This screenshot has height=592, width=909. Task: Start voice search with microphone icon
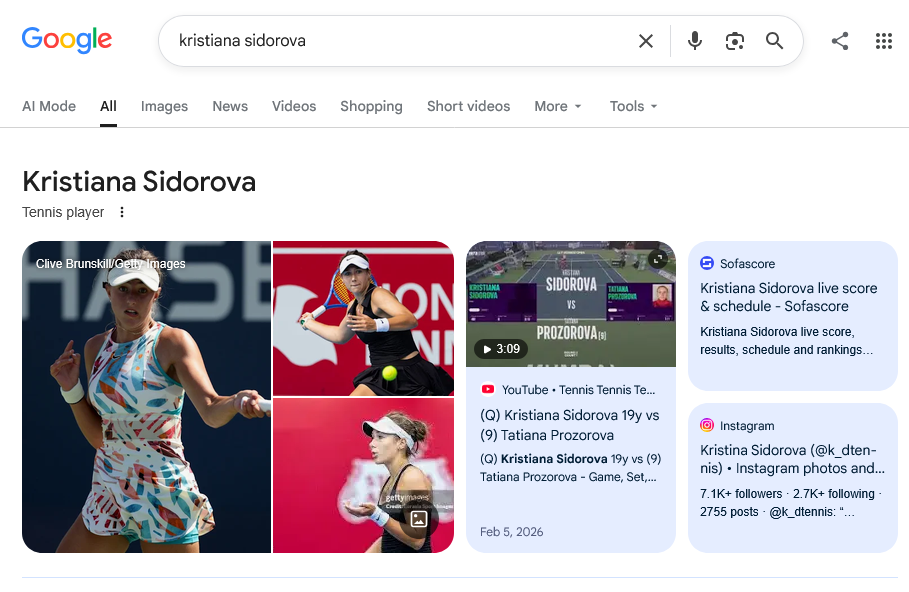(695, 41)
